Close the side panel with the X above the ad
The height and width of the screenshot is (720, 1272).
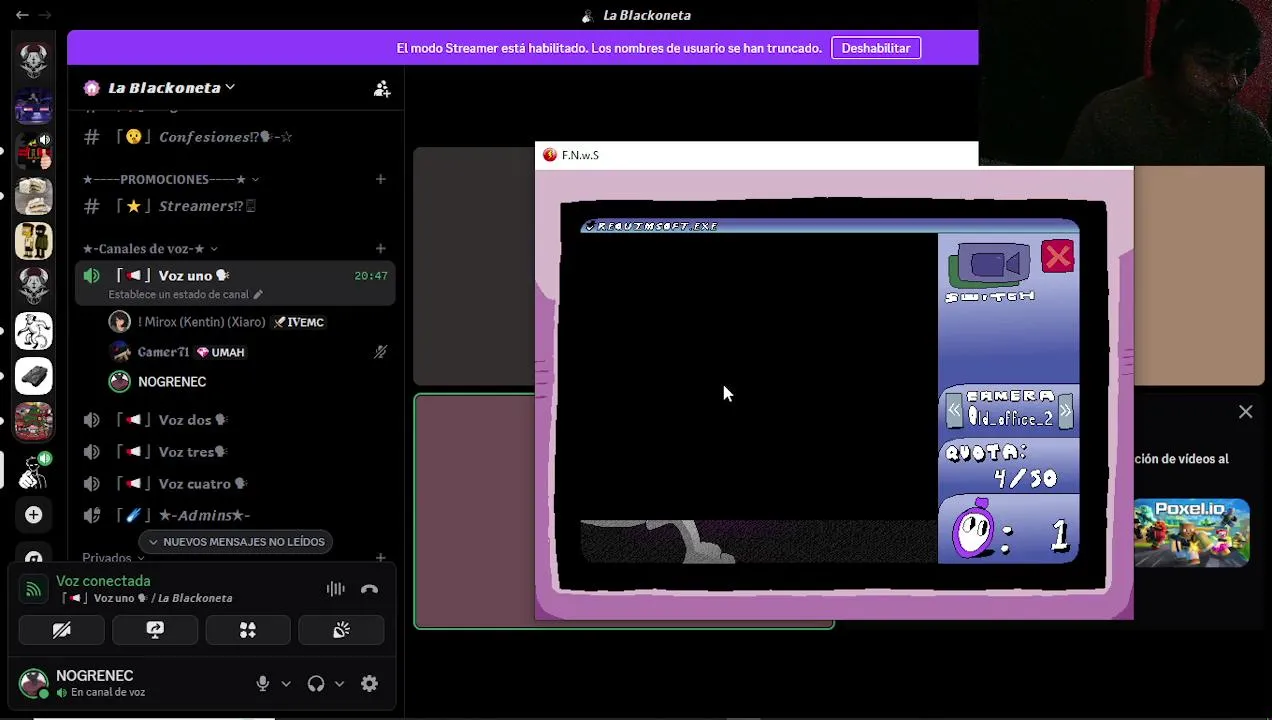click(1245, 412)
